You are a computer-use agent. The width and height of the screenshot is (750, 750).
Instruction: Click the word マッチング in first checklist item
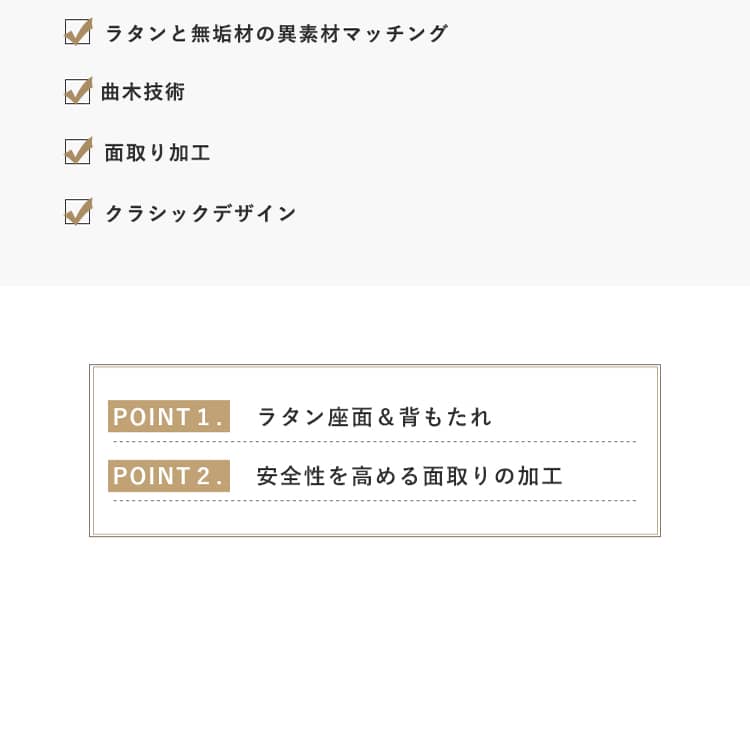(395, 33)
